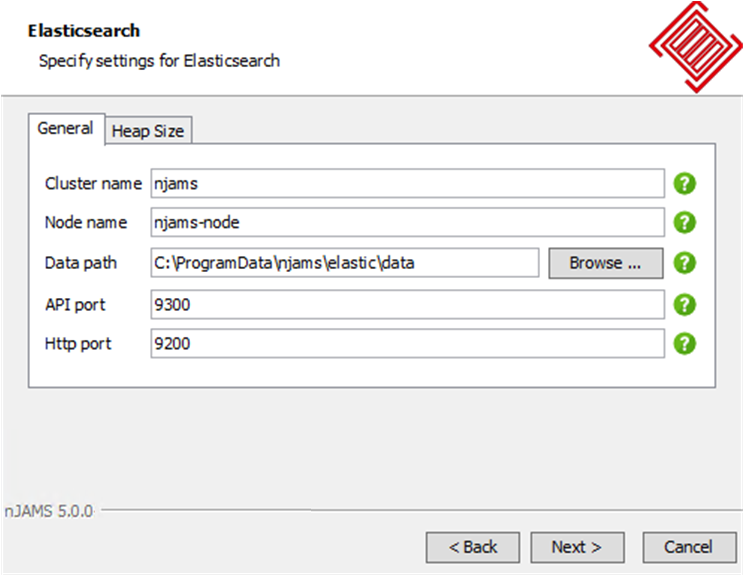Click the Elasticsearch heading text

click(84, 31)
